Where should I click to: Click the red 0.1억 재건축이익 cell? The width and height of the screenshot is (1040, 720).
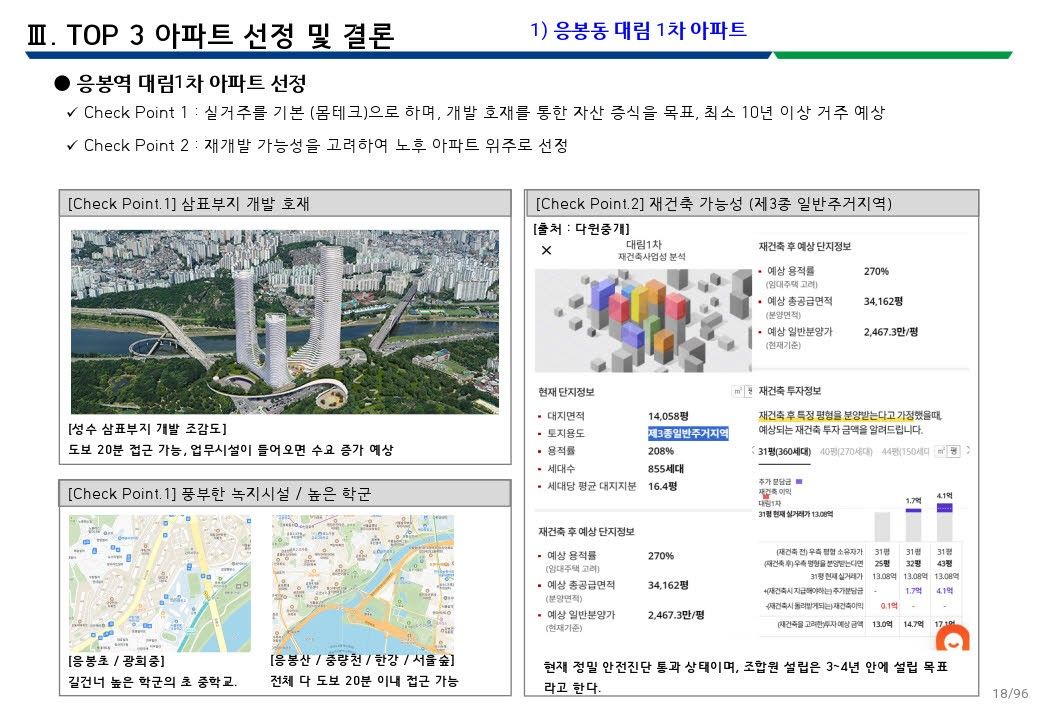889,605
